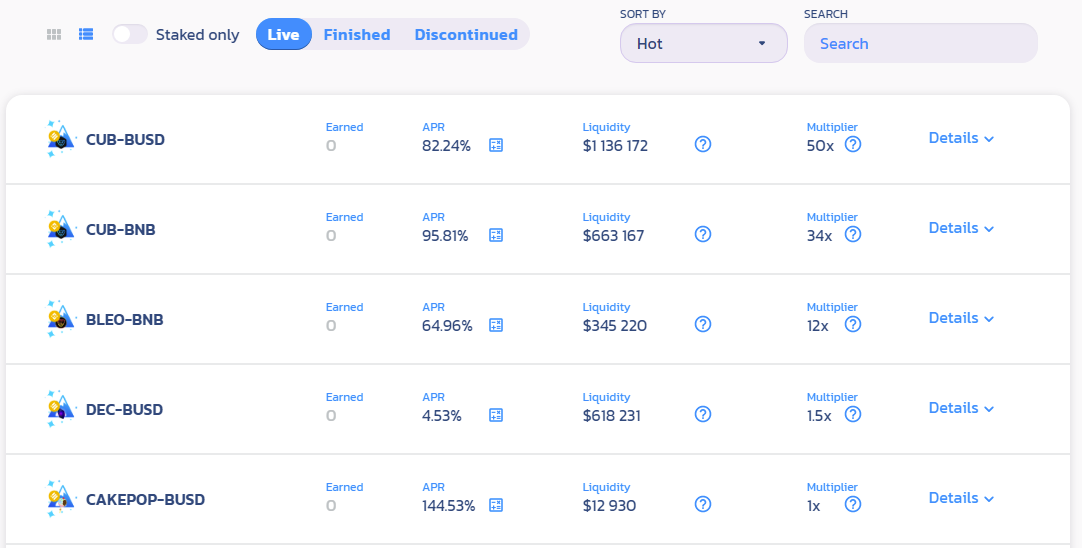Select the Discontinued tab
1082x548 pixels.
tap(466, 35)
